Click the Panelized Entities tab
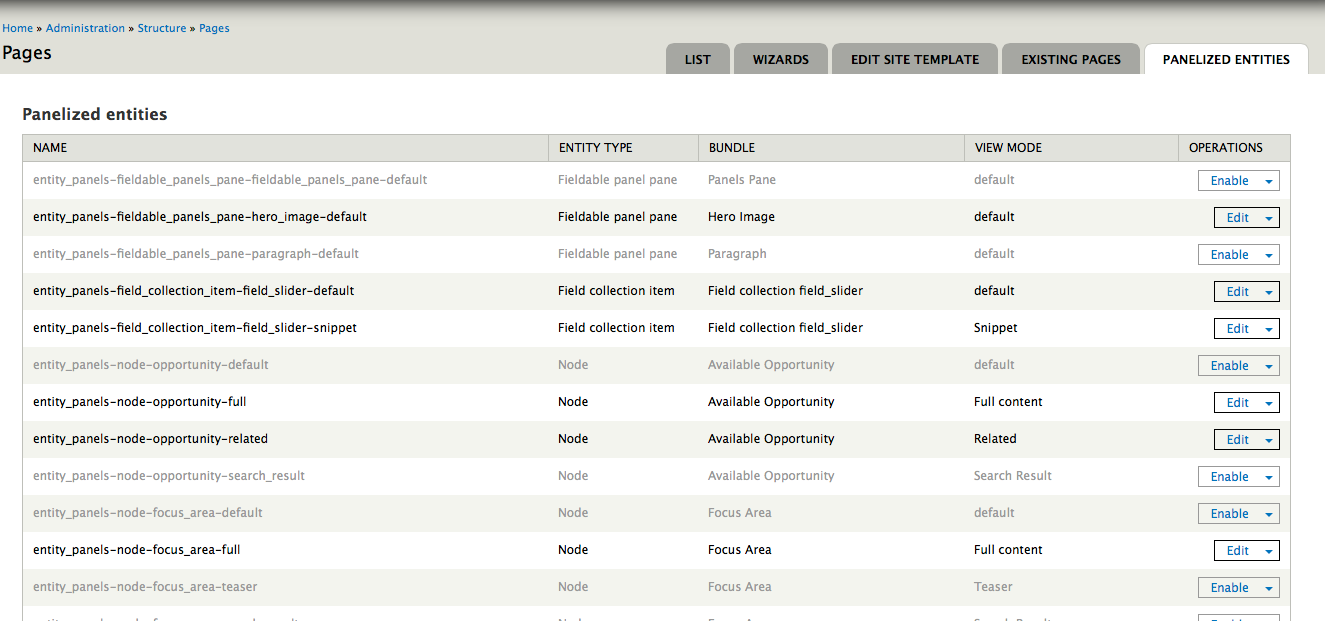 pos(1225,59)
